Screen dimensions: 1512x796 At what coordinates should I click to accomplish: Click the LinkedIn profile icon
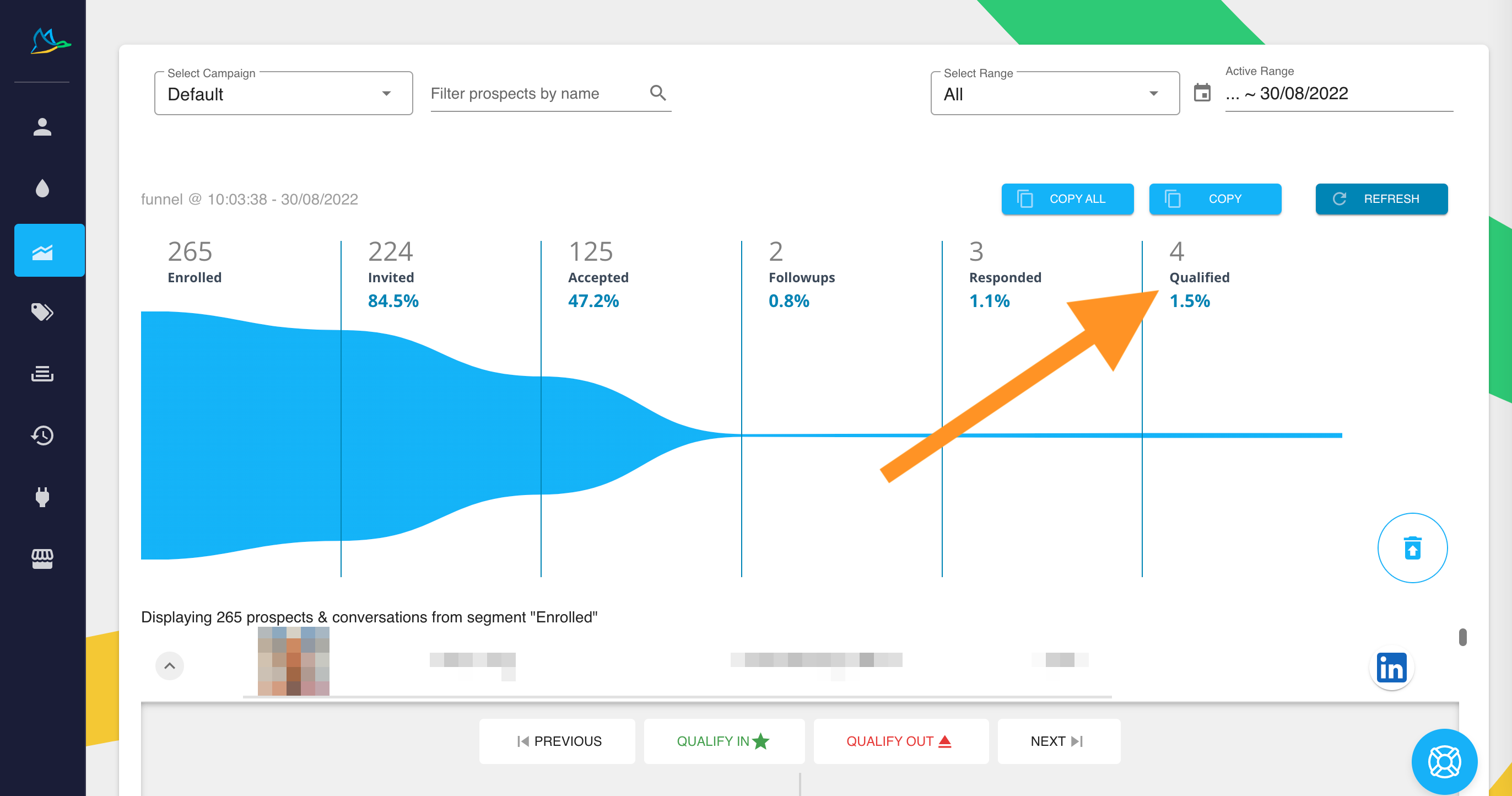click(1391, 668)
